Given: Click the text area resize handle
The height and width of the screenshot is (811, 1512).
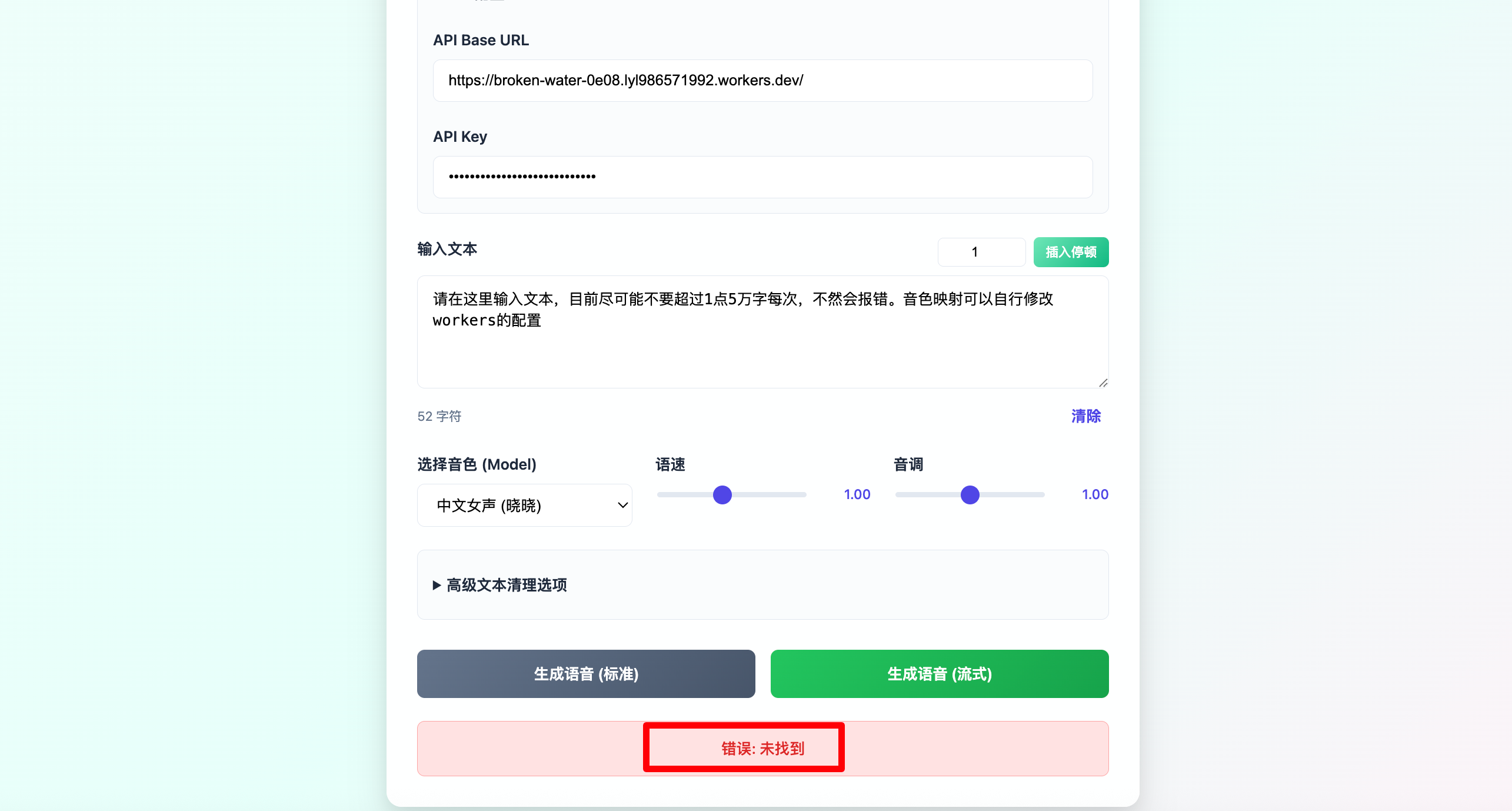Looking at the screenshot, I should (1103, 383).
